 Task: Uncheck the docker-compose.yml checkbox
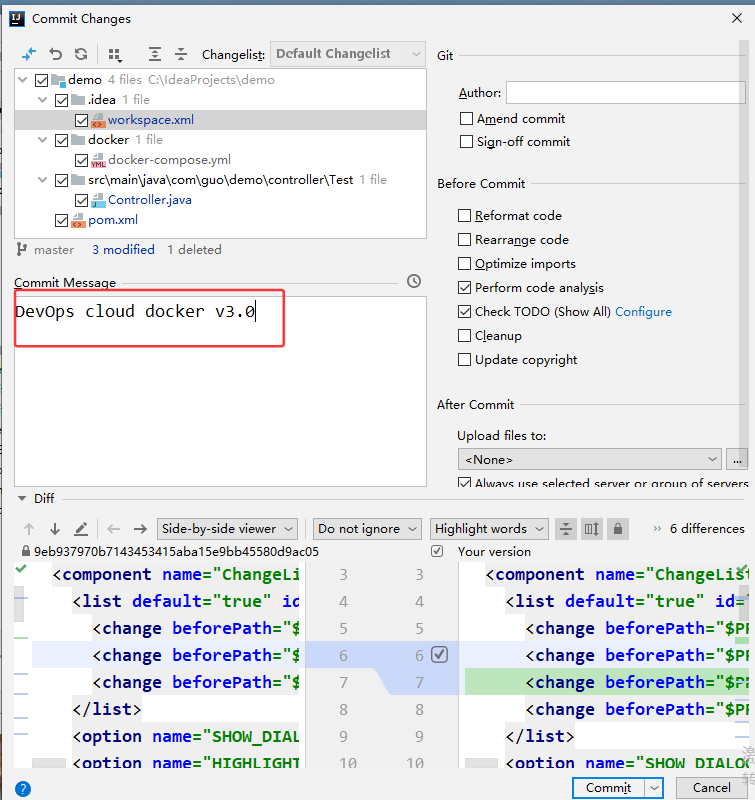[81, 160]
